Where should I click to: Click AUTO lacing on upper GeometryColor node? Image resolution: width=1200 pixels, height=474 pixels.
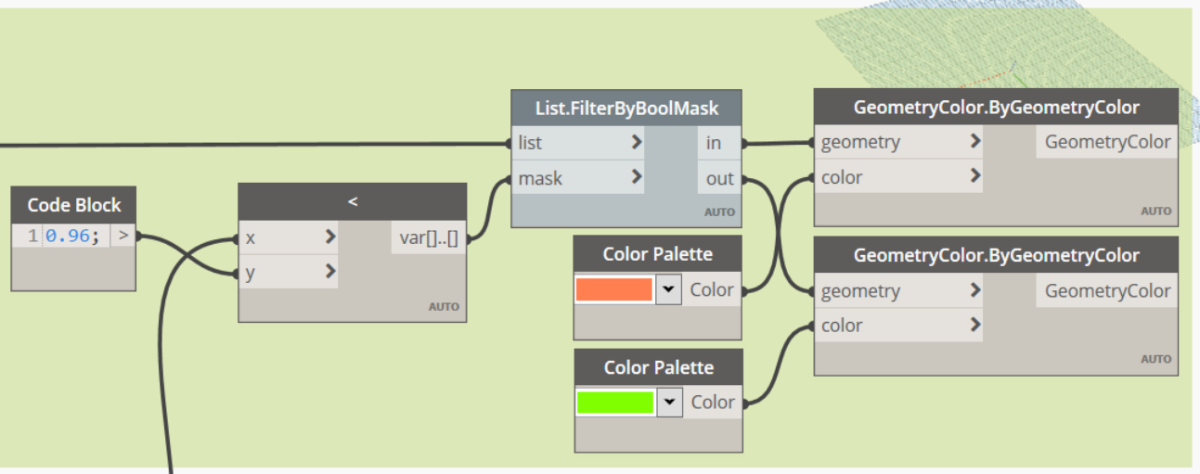(x=1157, y=211)
